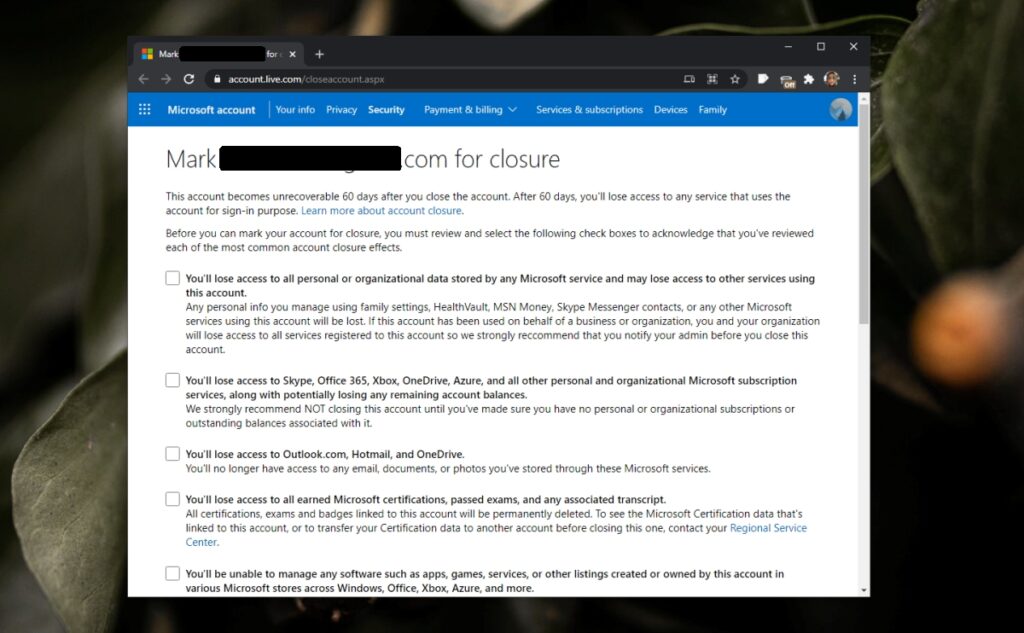Tick the Microsoft certifications acknowledgment checkbox

[172, 498]
